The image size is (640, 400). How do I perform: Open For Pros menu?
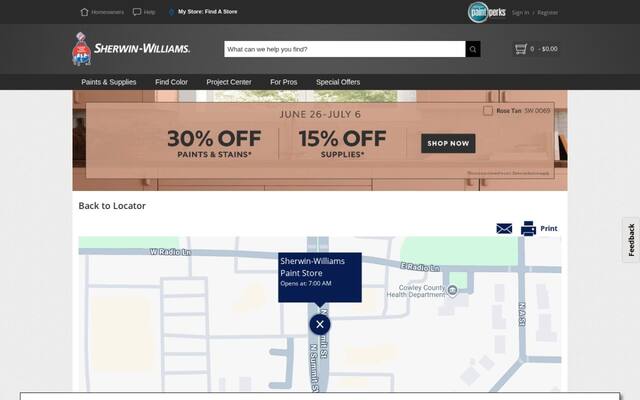(284, 82)
